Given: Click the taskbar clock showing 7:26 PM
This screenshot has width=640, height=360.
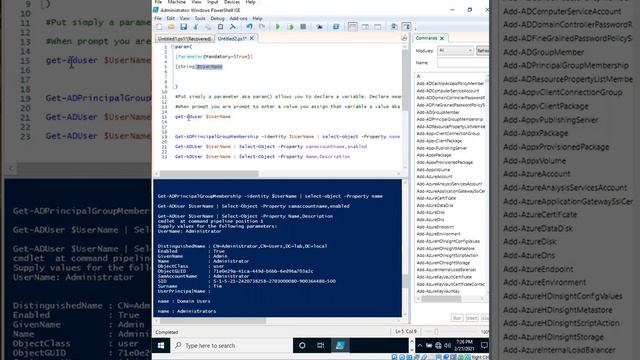Looking at the screenshot, I should (x=464, y=345).
